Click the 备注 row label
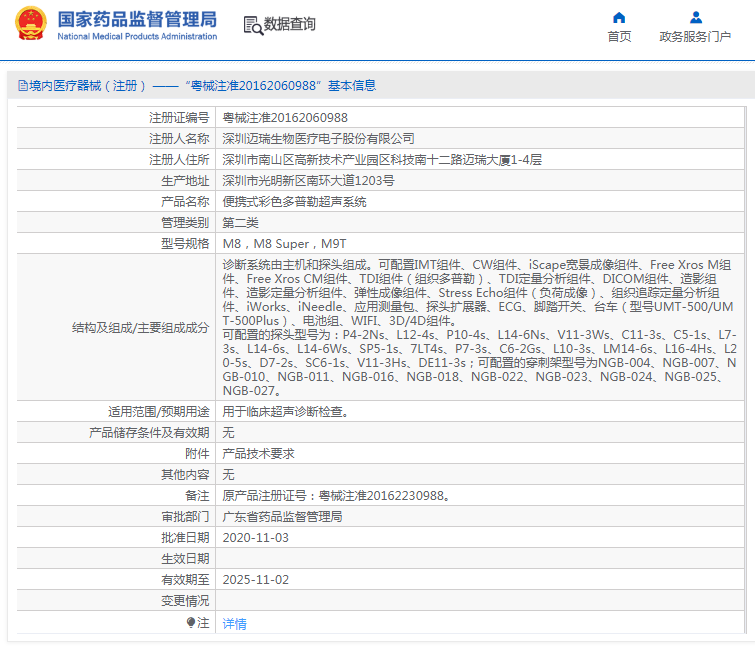This screenshot has width=755, height=647. 197,496
